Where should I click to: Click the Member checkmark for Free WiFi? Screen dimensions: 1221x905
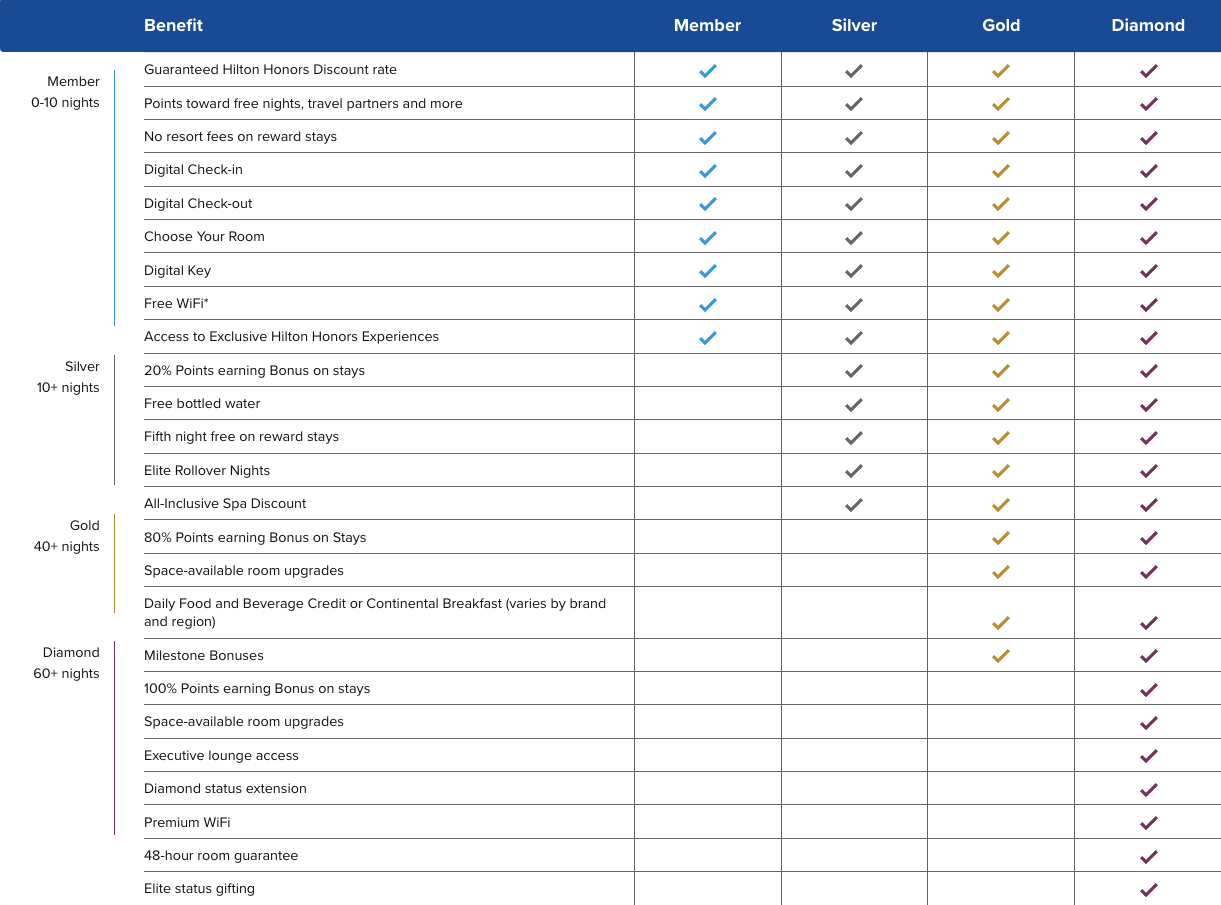pyautogui.click(x=708, y=305)
